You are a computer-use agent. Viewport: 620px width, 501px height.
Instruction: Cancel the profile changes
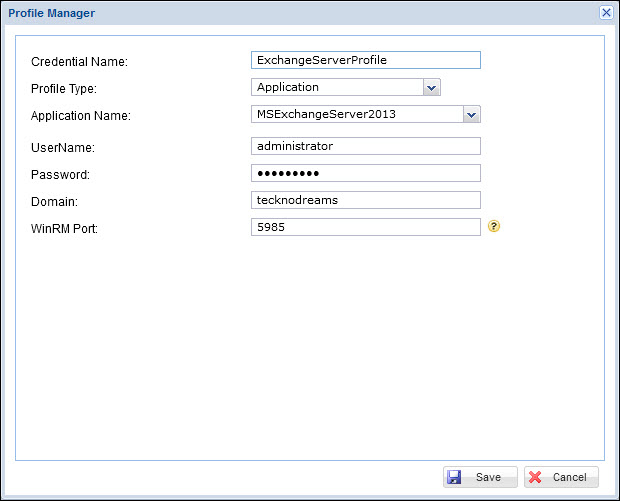coord(561,477)
